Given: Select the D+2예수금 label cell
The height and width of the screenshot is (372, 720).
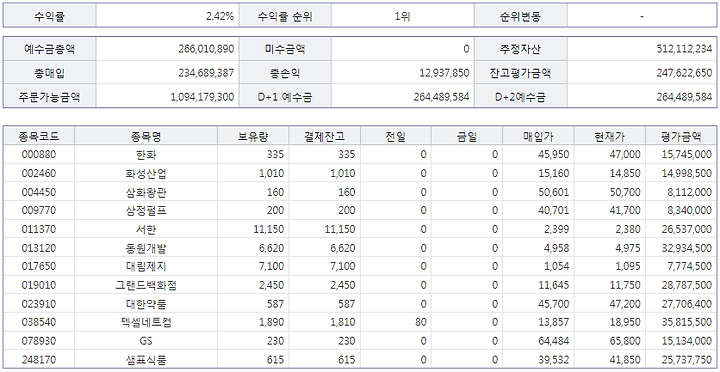Looking at the screenshot, I should (520, 97).
